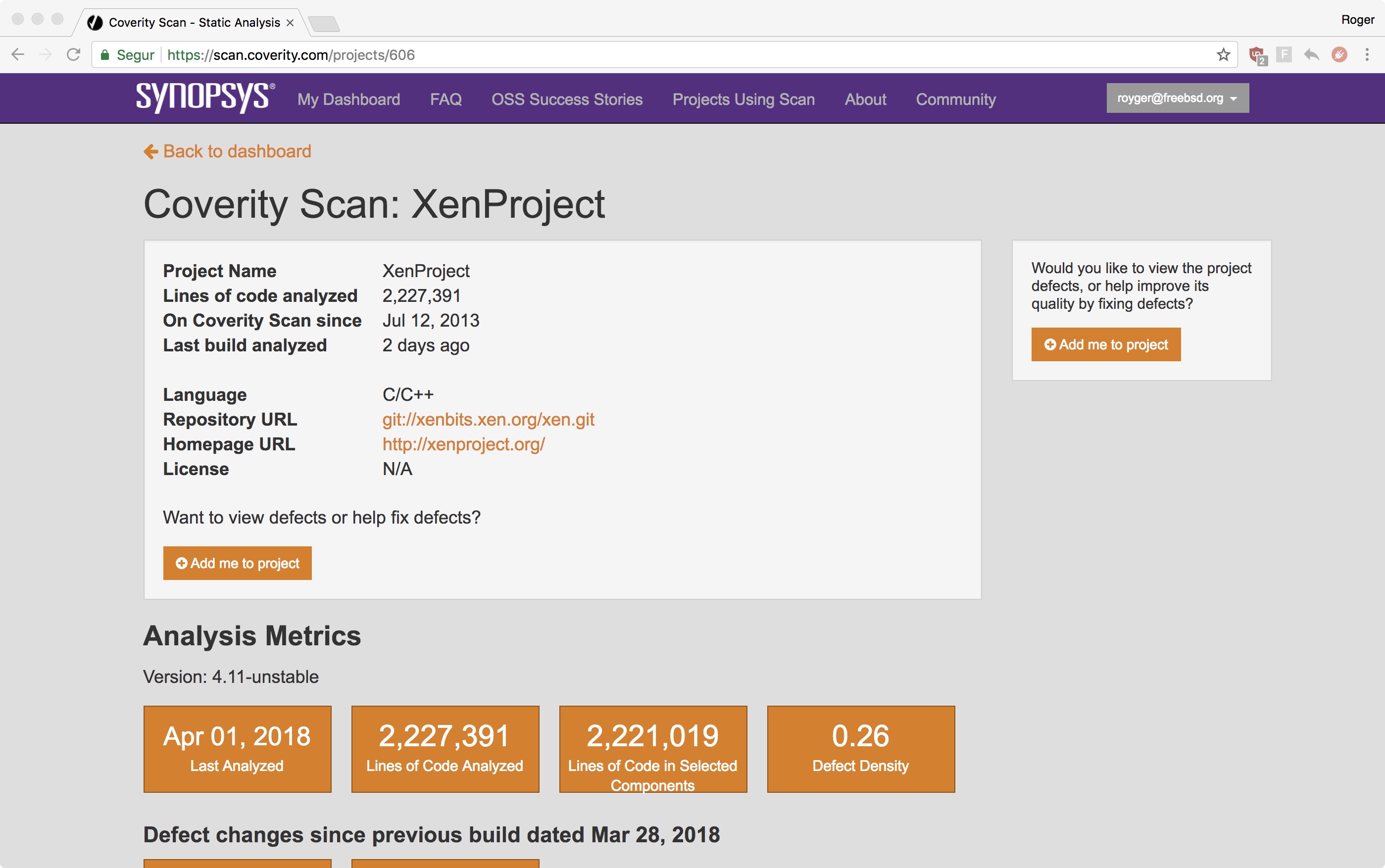The image size is (1385, 868).
Task: Open the Chrome three-dot menu
Action: [1367, 55]
